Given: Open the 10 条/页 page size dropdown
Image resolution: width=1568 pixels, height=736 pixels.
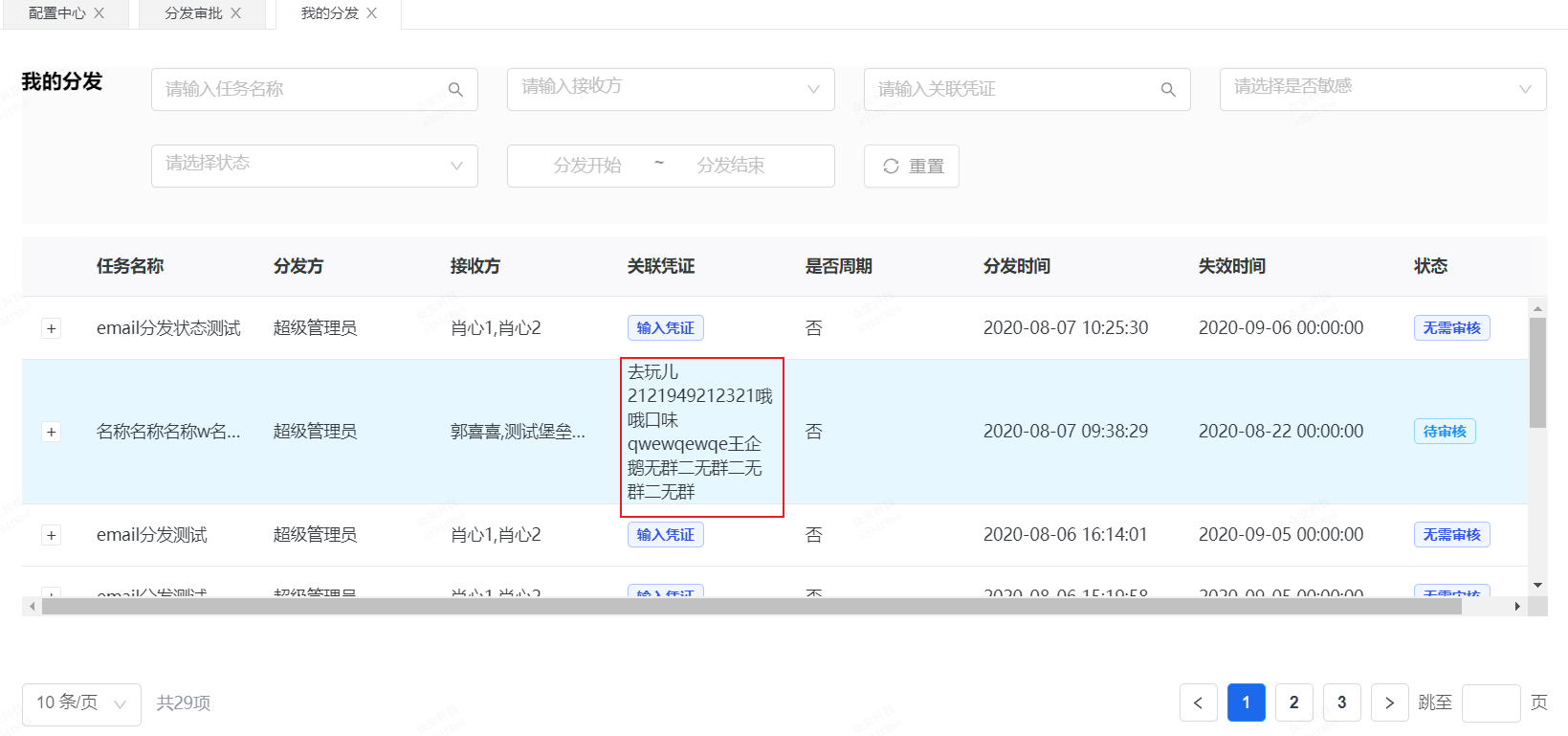Looking at the screenshot, I should (81, 703).
